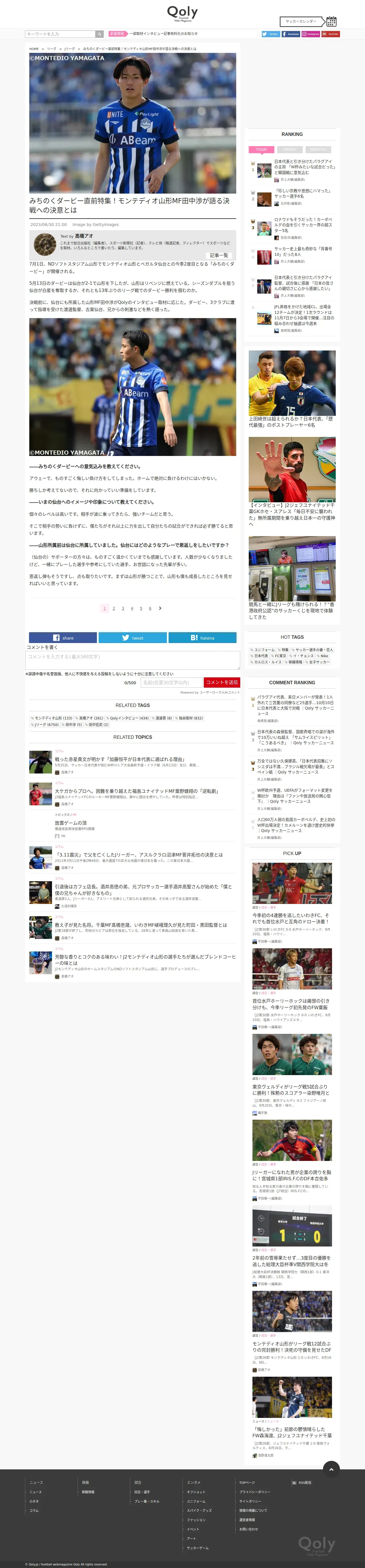The height and width of the screenshot is (1568, 365).
Task: Open the ユーザーローカルAIコメント link
Action: 220,692
